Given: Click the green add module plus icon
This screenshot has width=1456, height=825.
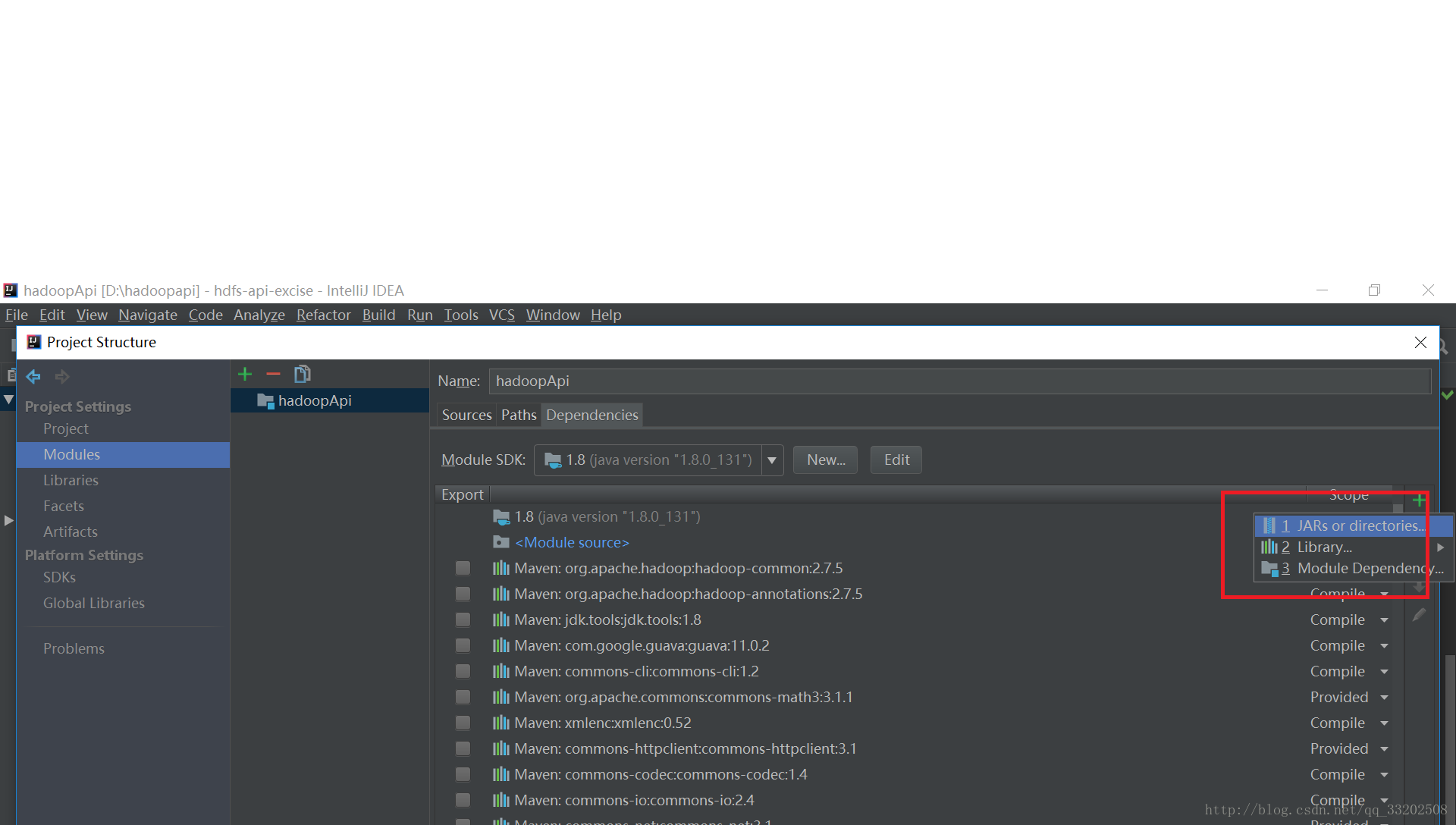Looking at the screenshot, I should click(245, 374).
